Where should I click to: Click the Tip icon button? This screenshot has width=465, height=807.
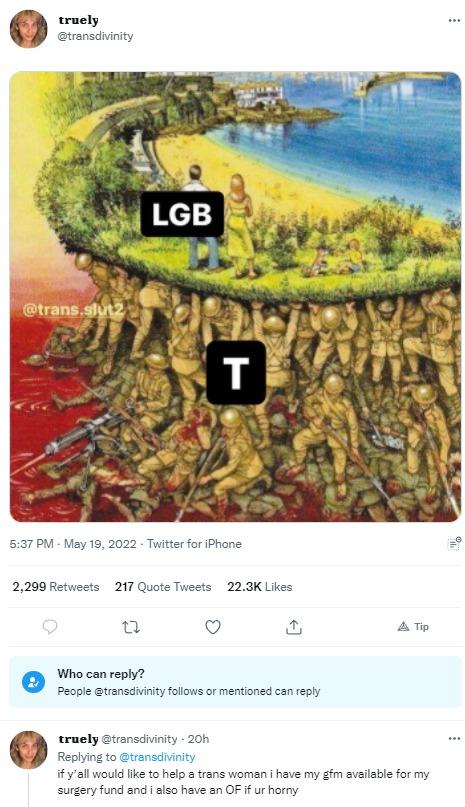tap(414, 626)
